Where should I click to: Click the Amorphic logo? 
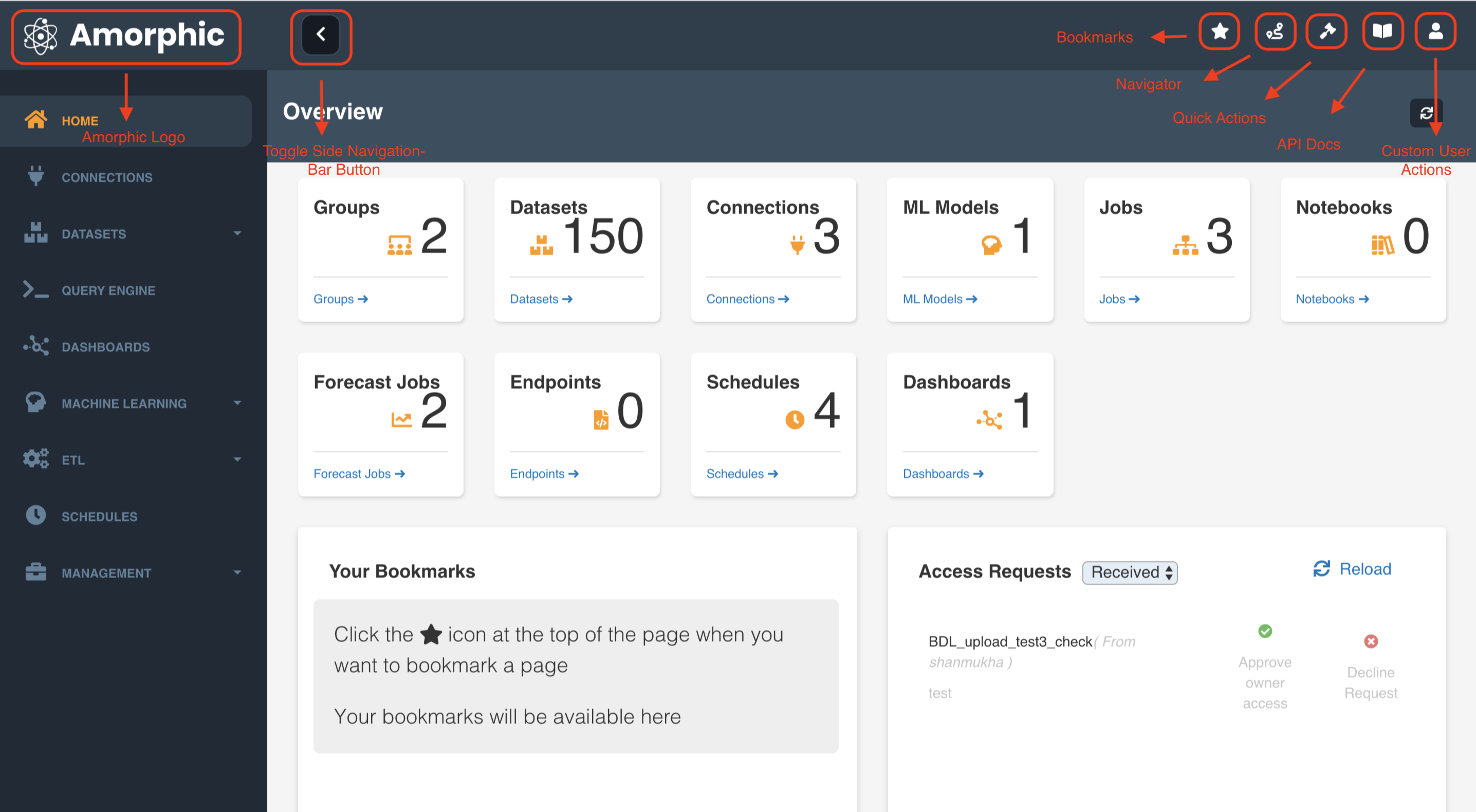(x=125, y=36)
